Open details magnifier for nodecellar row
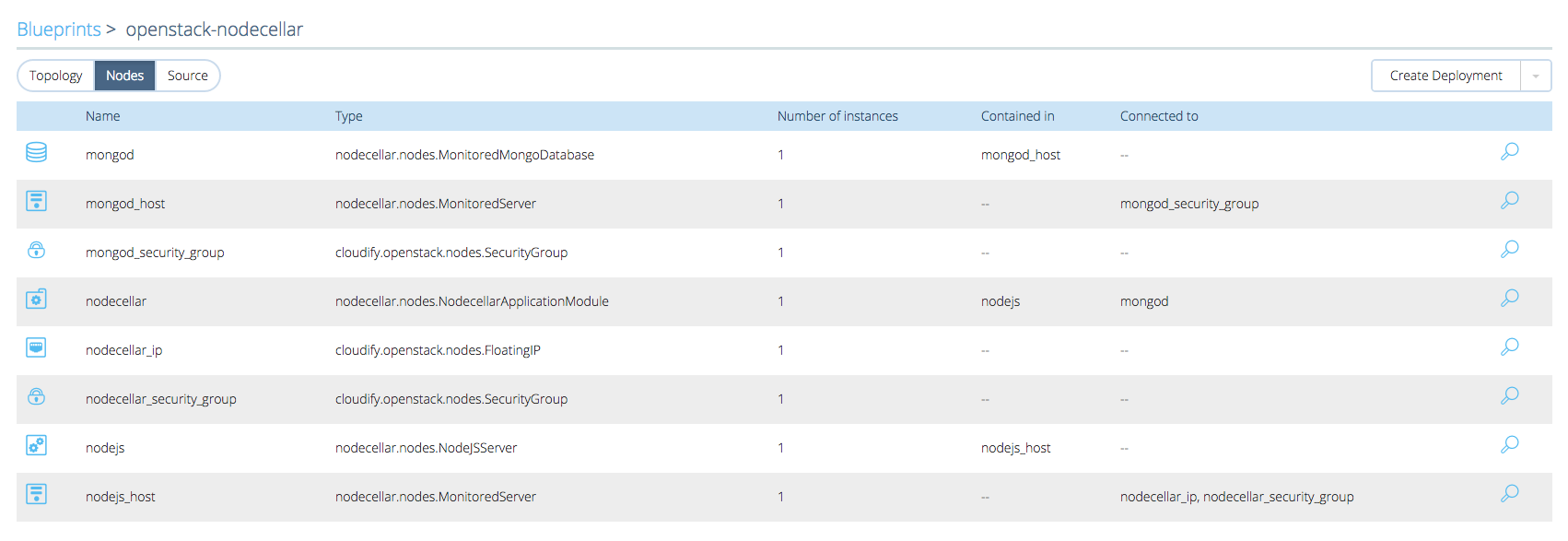Screen dimensions: 1568x541 click(x=1509, y=299)
